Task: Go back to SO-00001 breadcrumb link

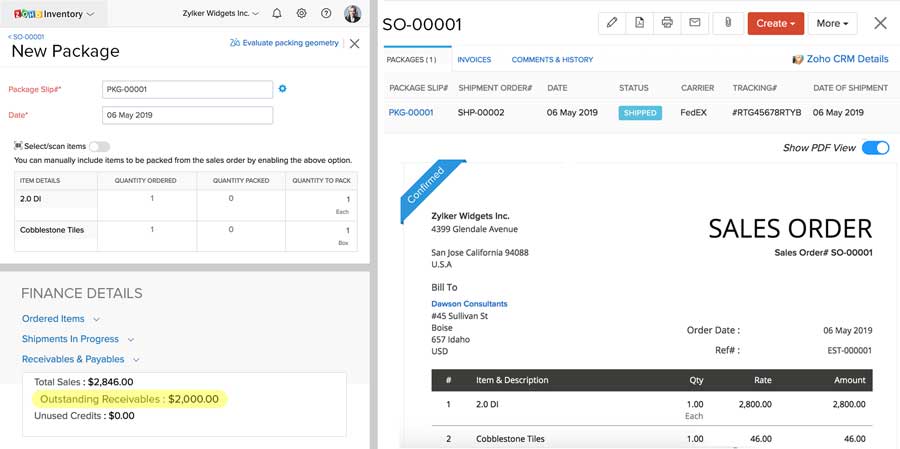Action: click(26, 36)
